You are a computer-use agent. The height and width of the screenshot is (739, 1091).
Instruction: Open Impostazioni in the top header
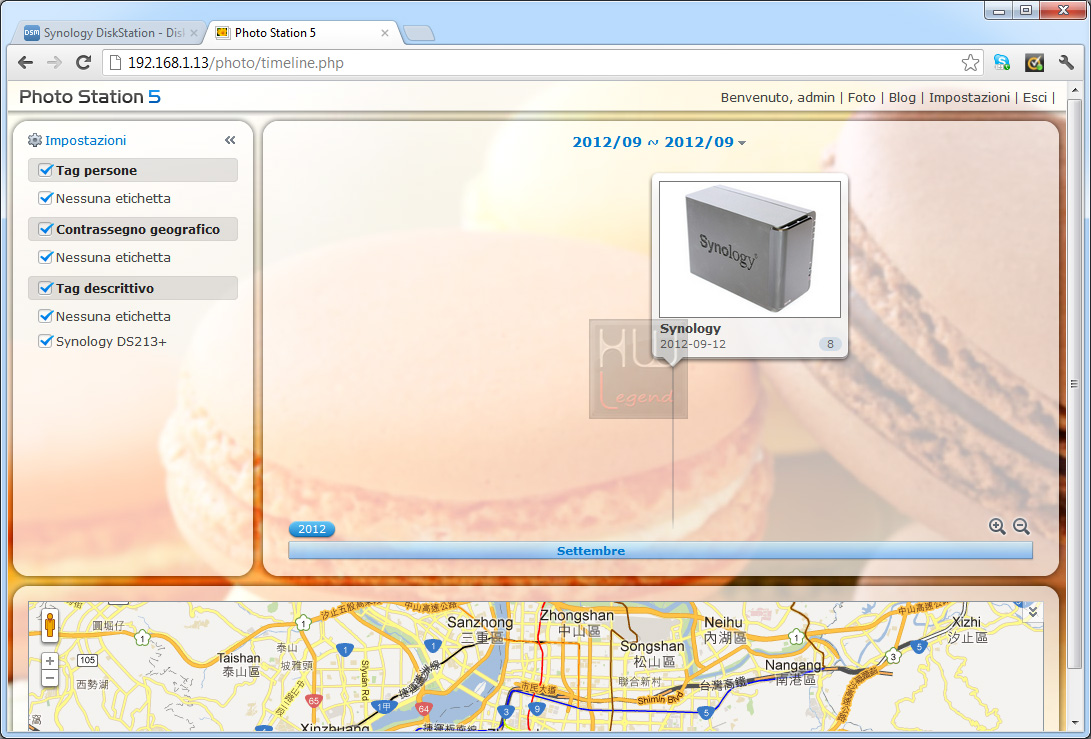point(969,97)
